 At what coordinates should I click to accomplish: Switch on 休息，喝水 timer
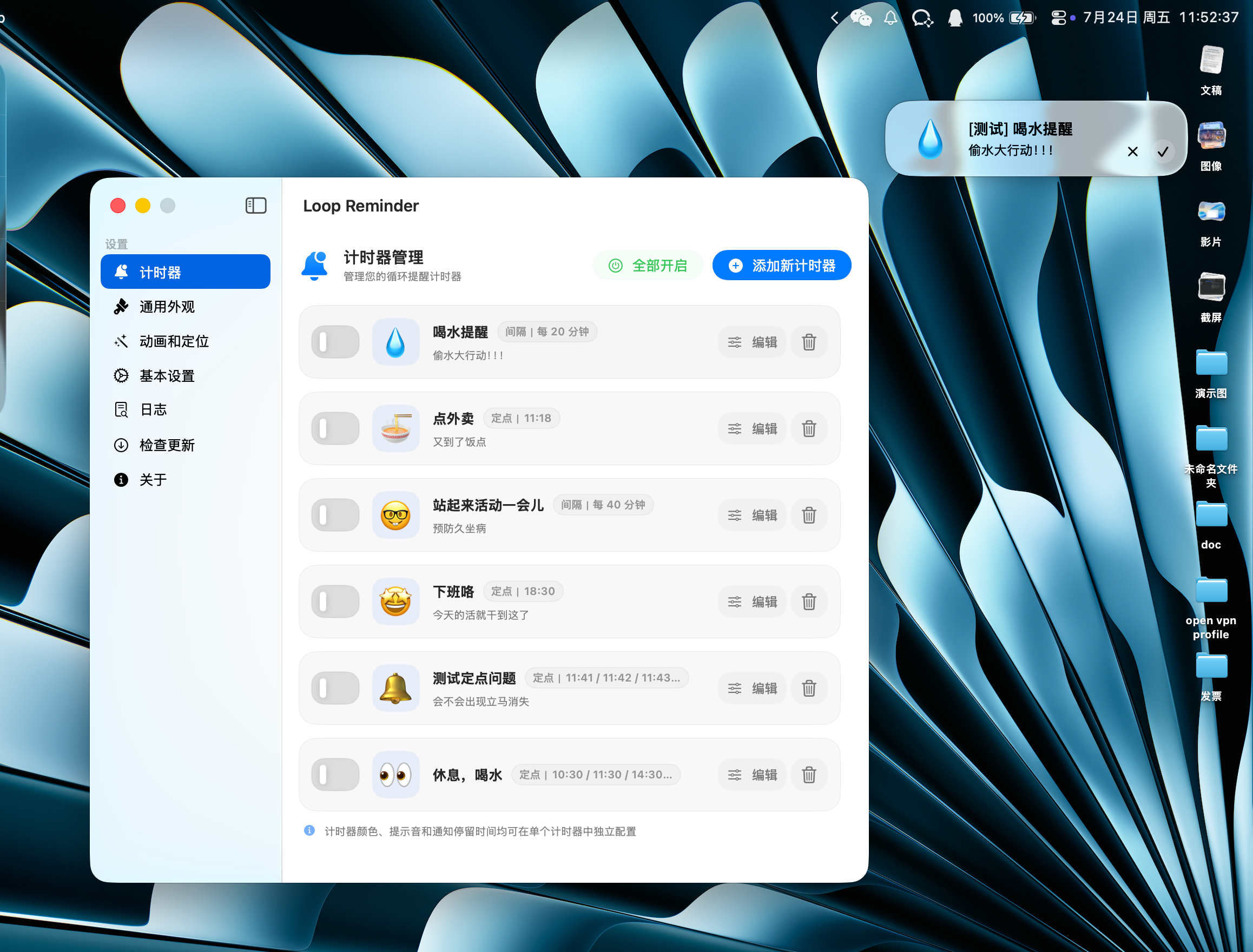click(x=335, y=775)
